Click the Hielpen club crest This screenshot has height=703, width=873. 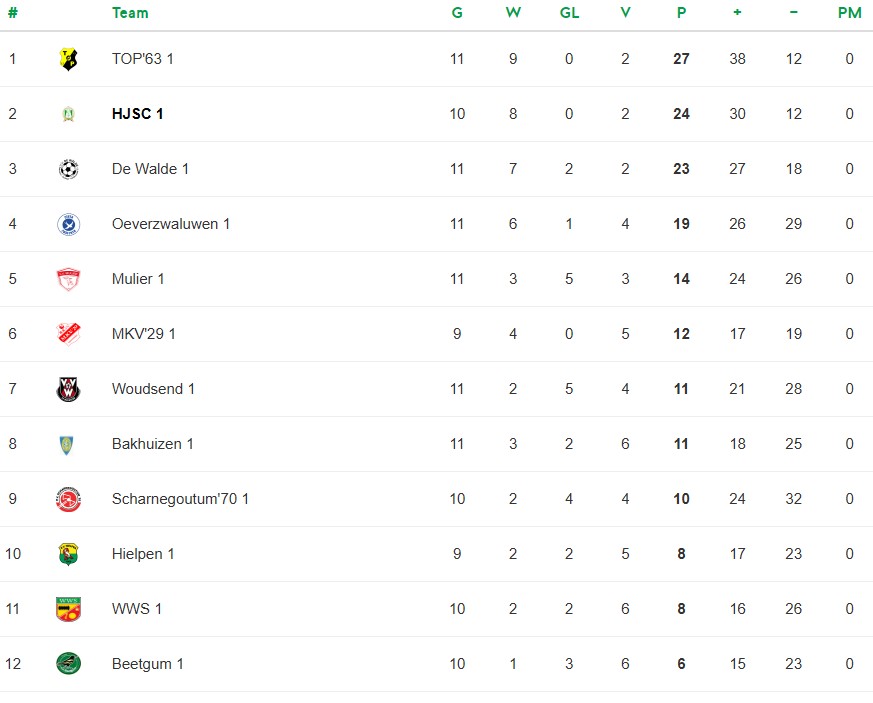[68, 554]
